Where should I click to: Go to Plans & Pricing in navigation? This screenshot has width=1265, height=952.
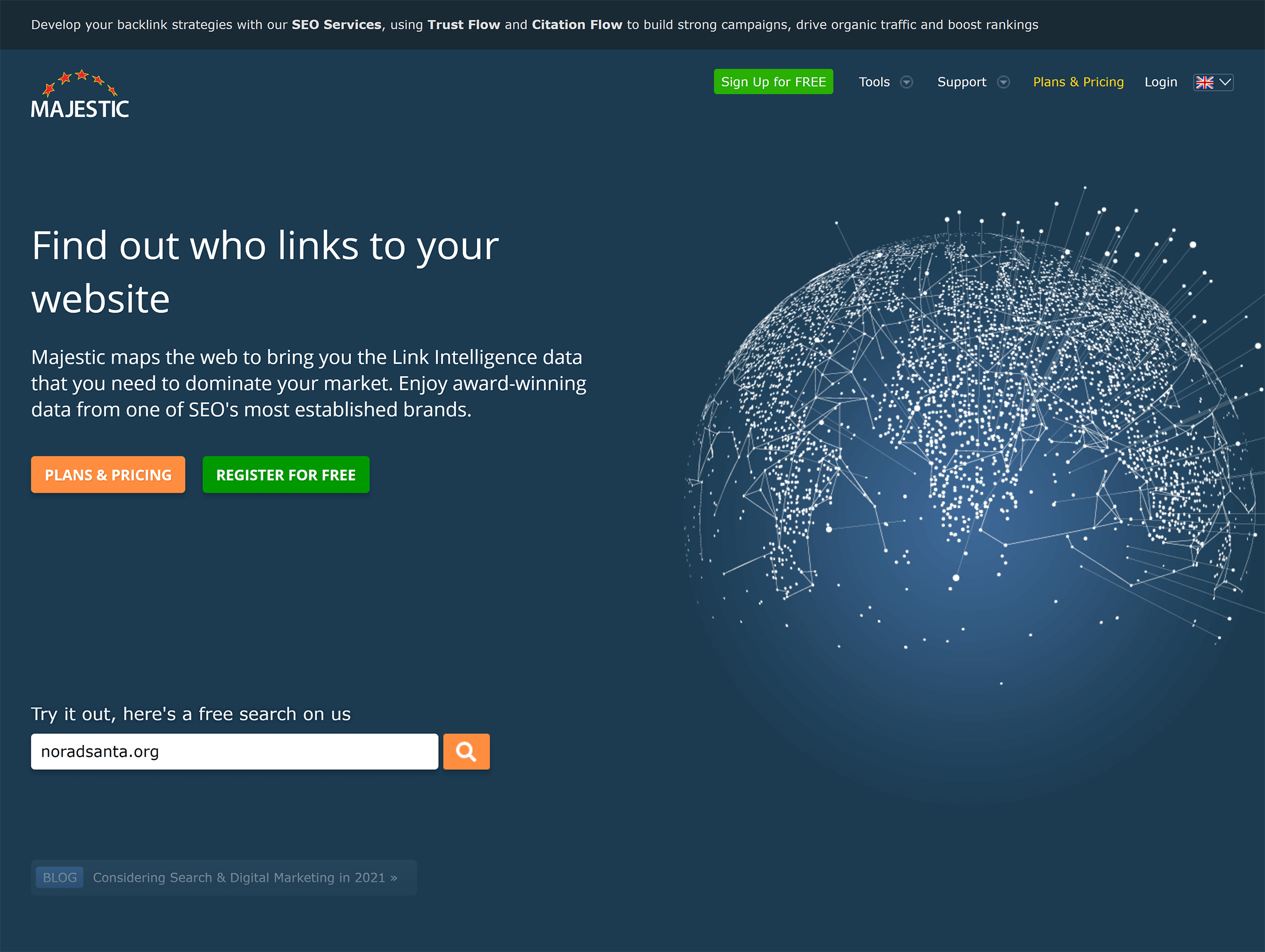click(x=1078, y=82)
